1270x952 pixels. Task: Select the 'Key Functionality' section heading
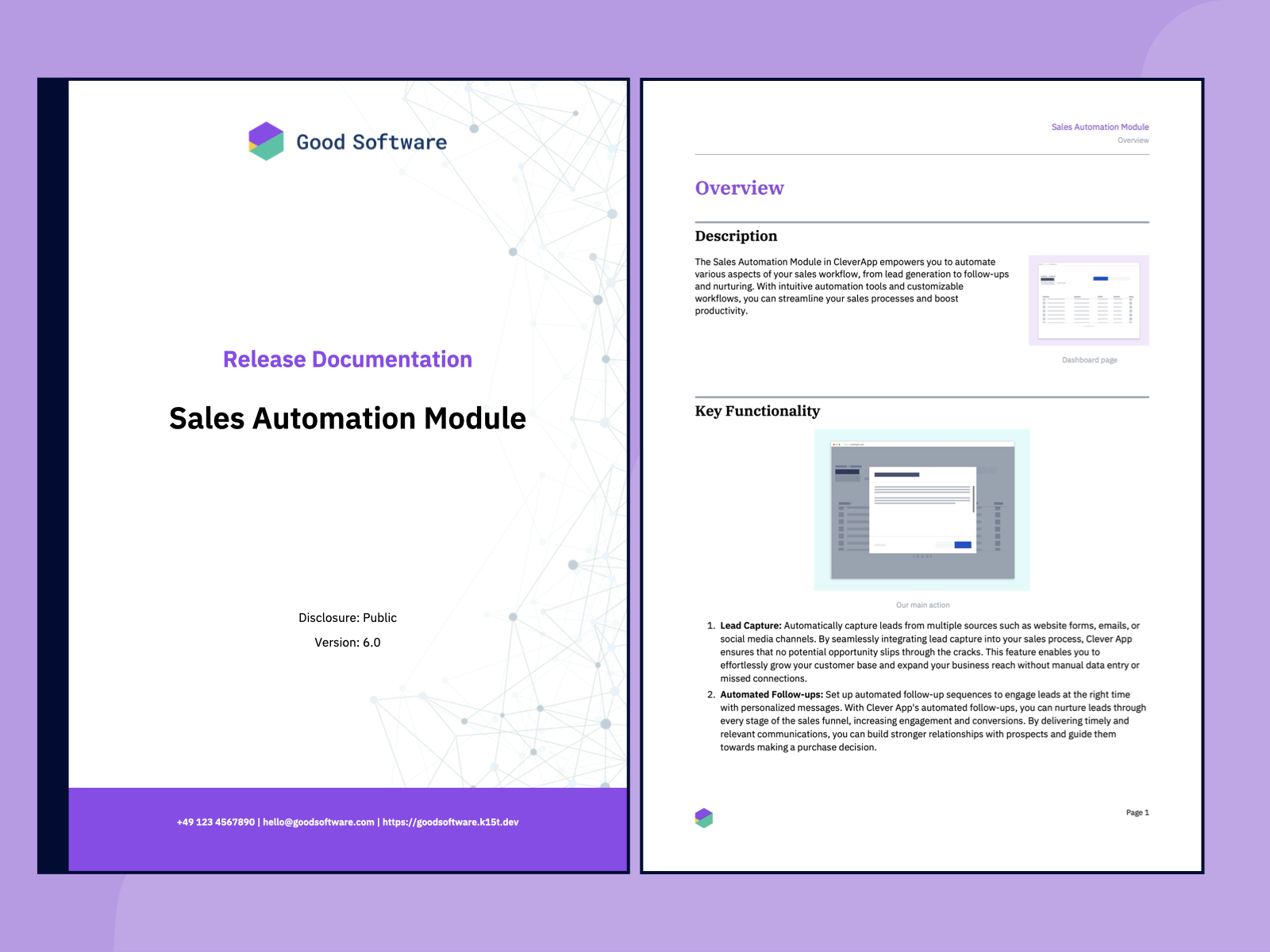tap(757, 411)
